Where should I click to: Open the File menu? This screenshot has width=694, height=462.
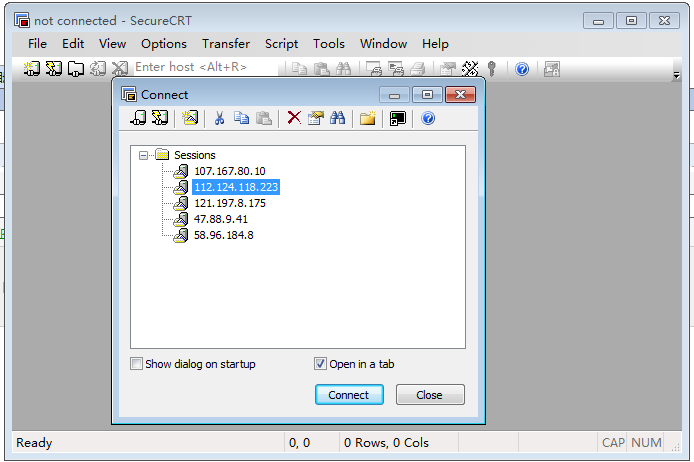[37, 44]
